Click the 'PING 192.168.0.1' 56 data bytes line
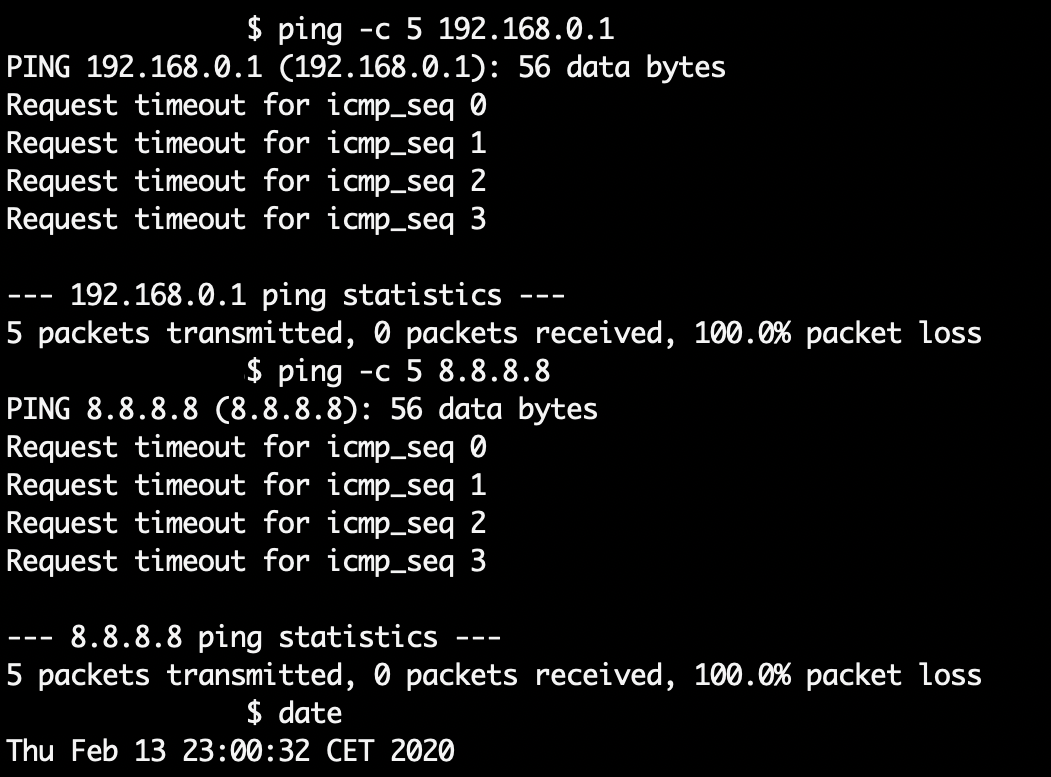The image size is (1051, 777). coord(366,68)
